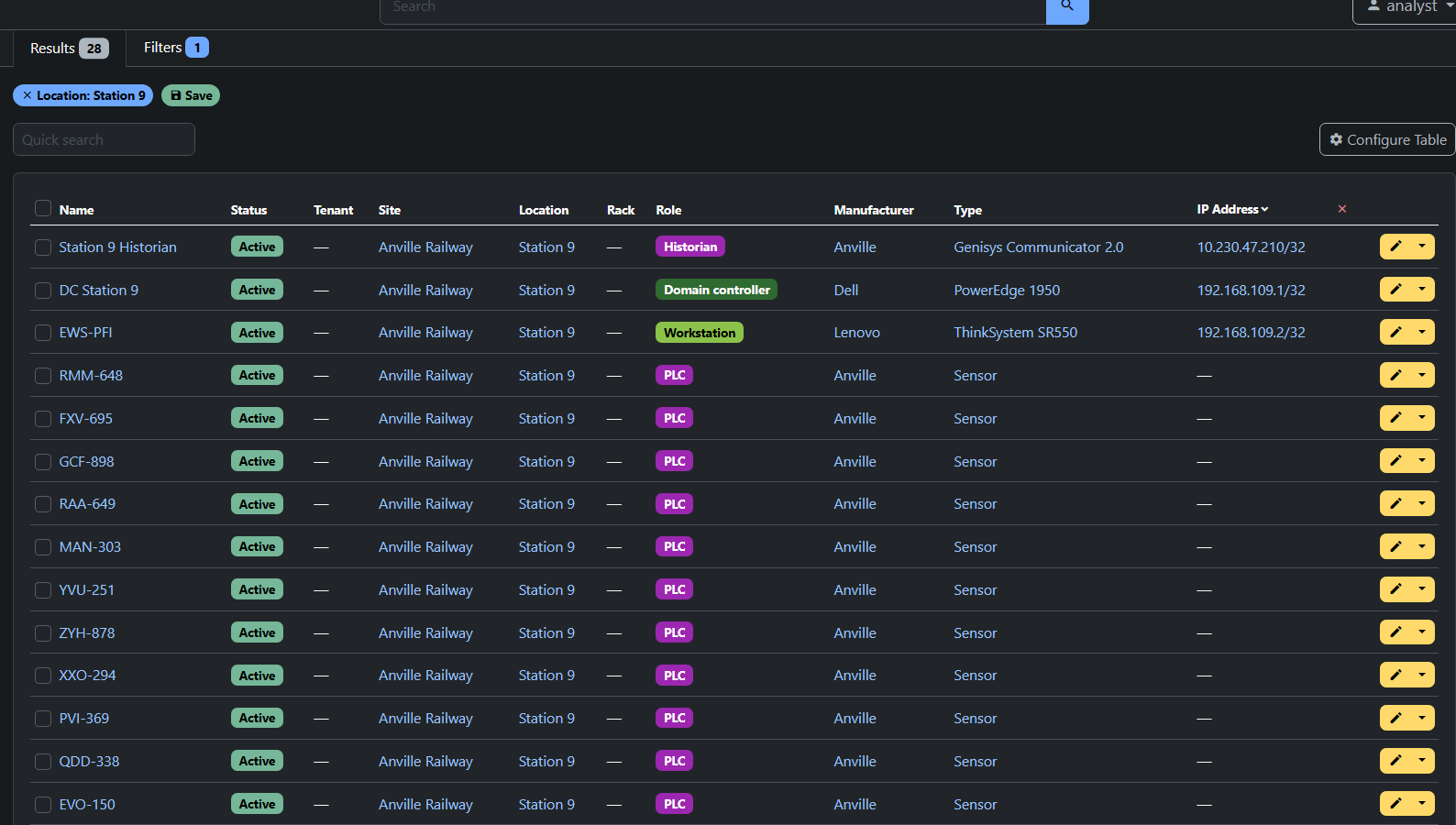
Task: Edit the PVI-369 device
Action: pyautogui.click(x=1395, y=718)
